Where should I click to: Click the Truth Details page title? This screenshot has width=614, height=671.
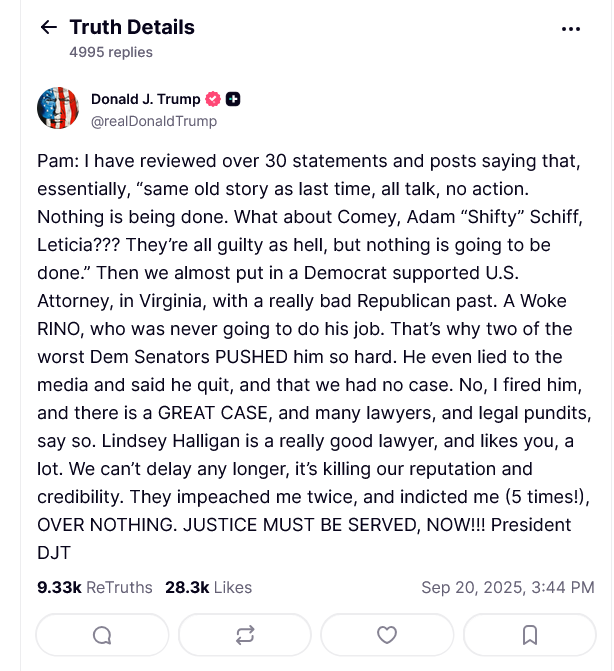point(132,28)
